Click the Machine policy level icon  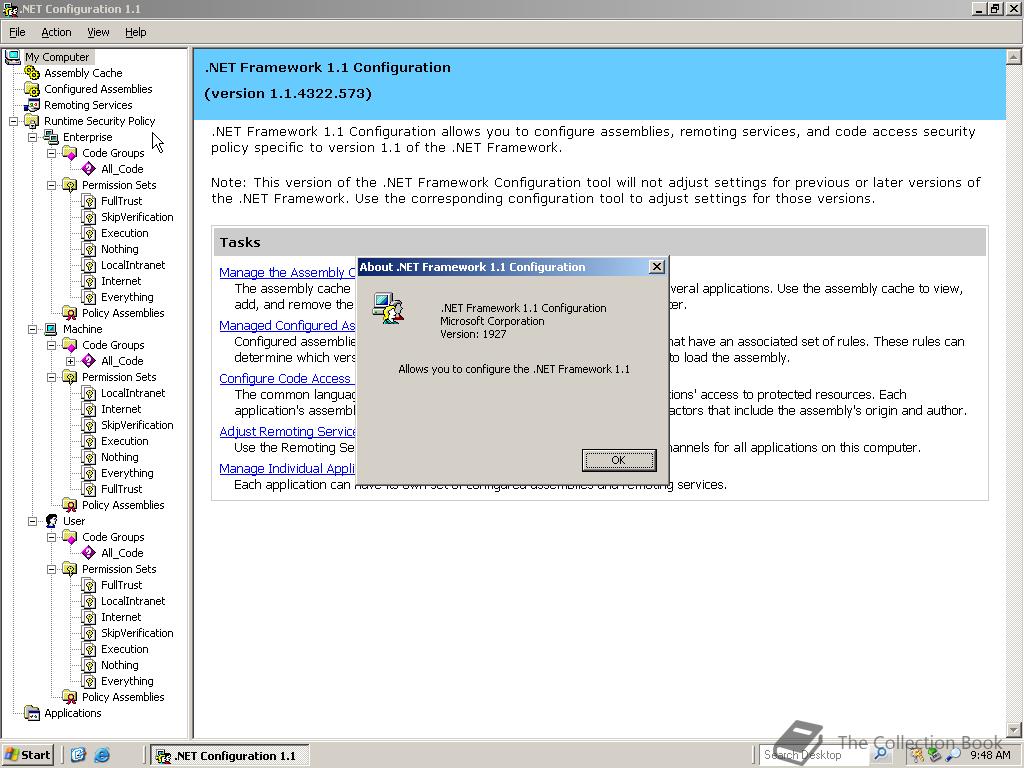(x=51, y=328)
